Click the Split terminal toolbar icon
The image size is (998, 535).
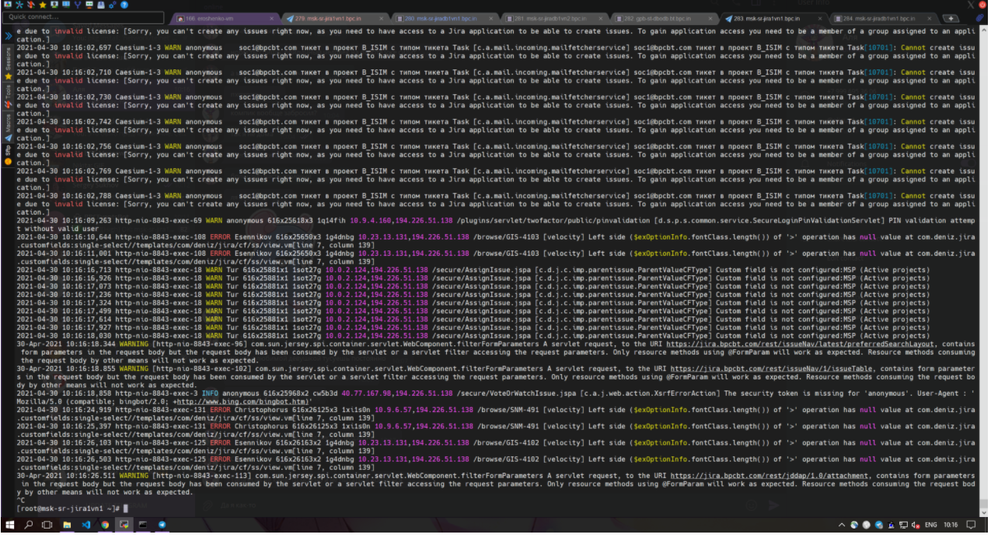pyautogui.click(x=66, y=4)
